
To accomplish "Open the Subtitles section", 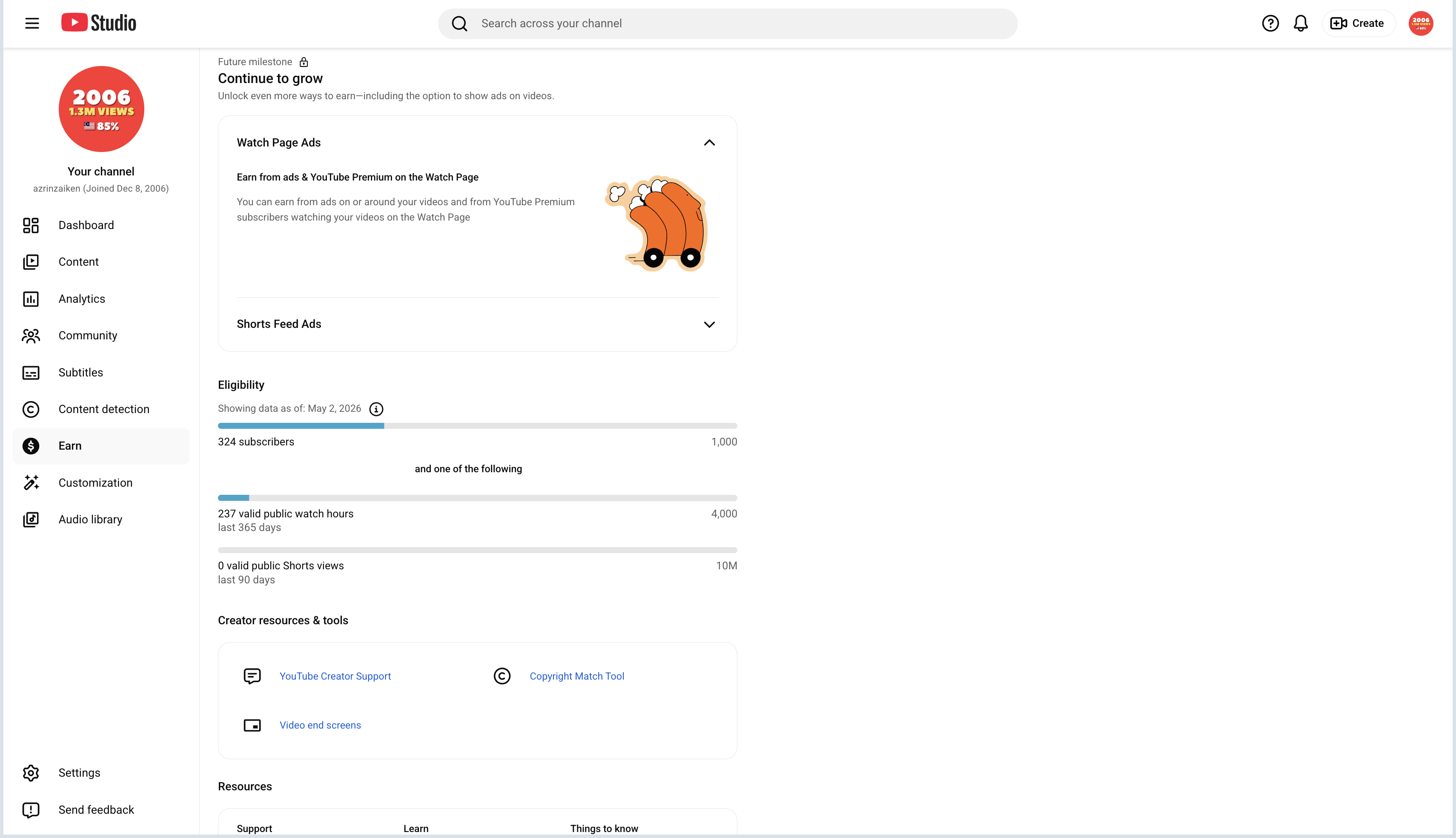I will (101, 373).
